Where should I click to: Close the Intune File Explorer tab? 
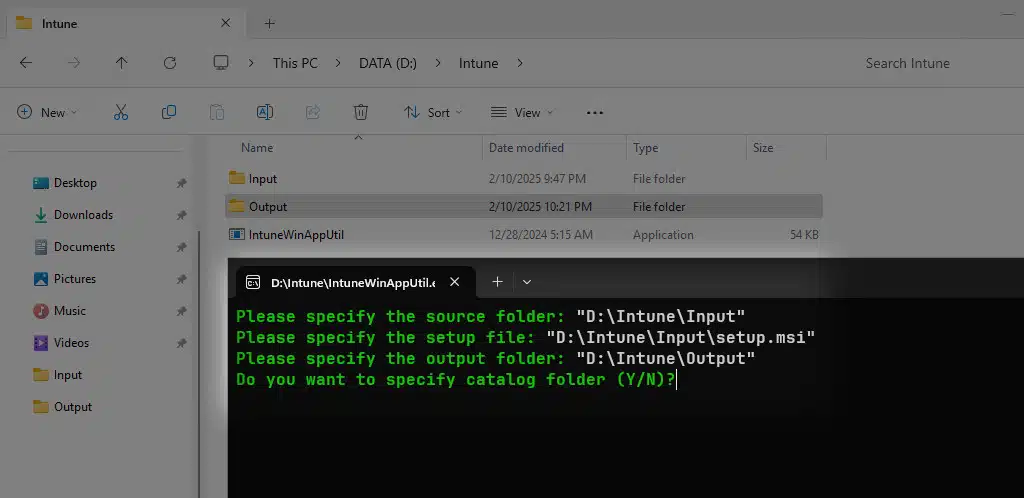[225, 23]
